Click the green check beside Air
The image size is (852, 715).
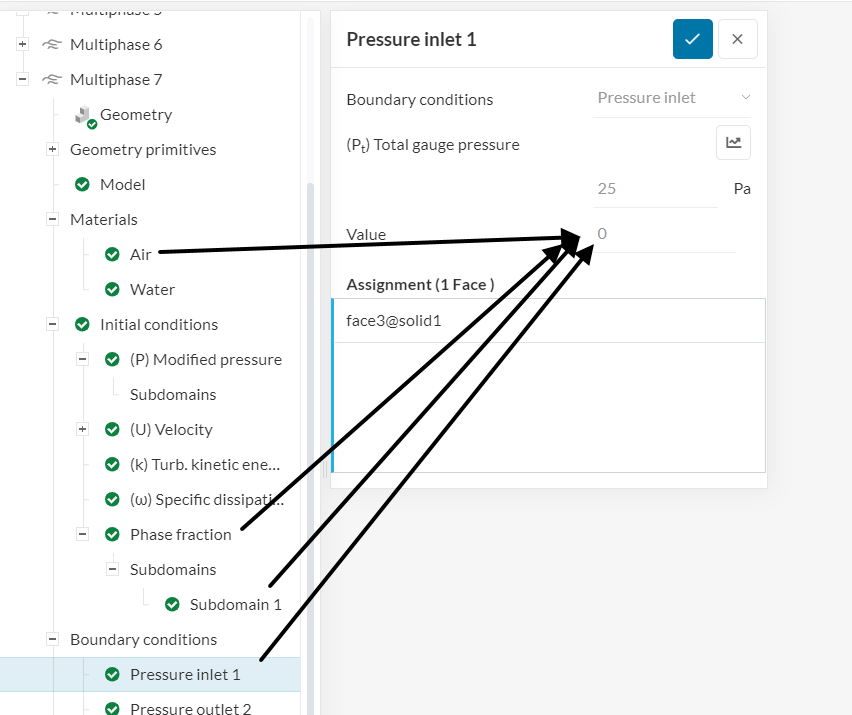point(112,254)
